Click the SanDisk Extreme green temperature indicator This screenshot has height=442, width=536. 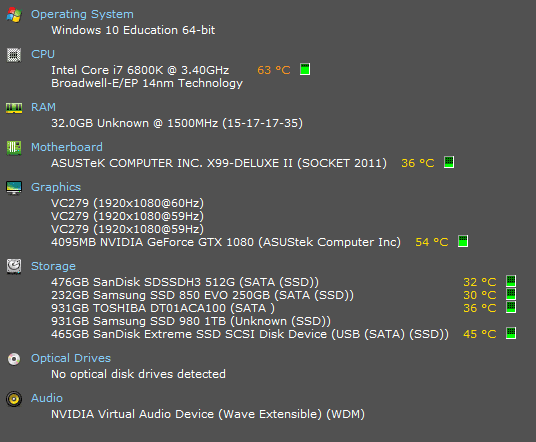point(511,333)
